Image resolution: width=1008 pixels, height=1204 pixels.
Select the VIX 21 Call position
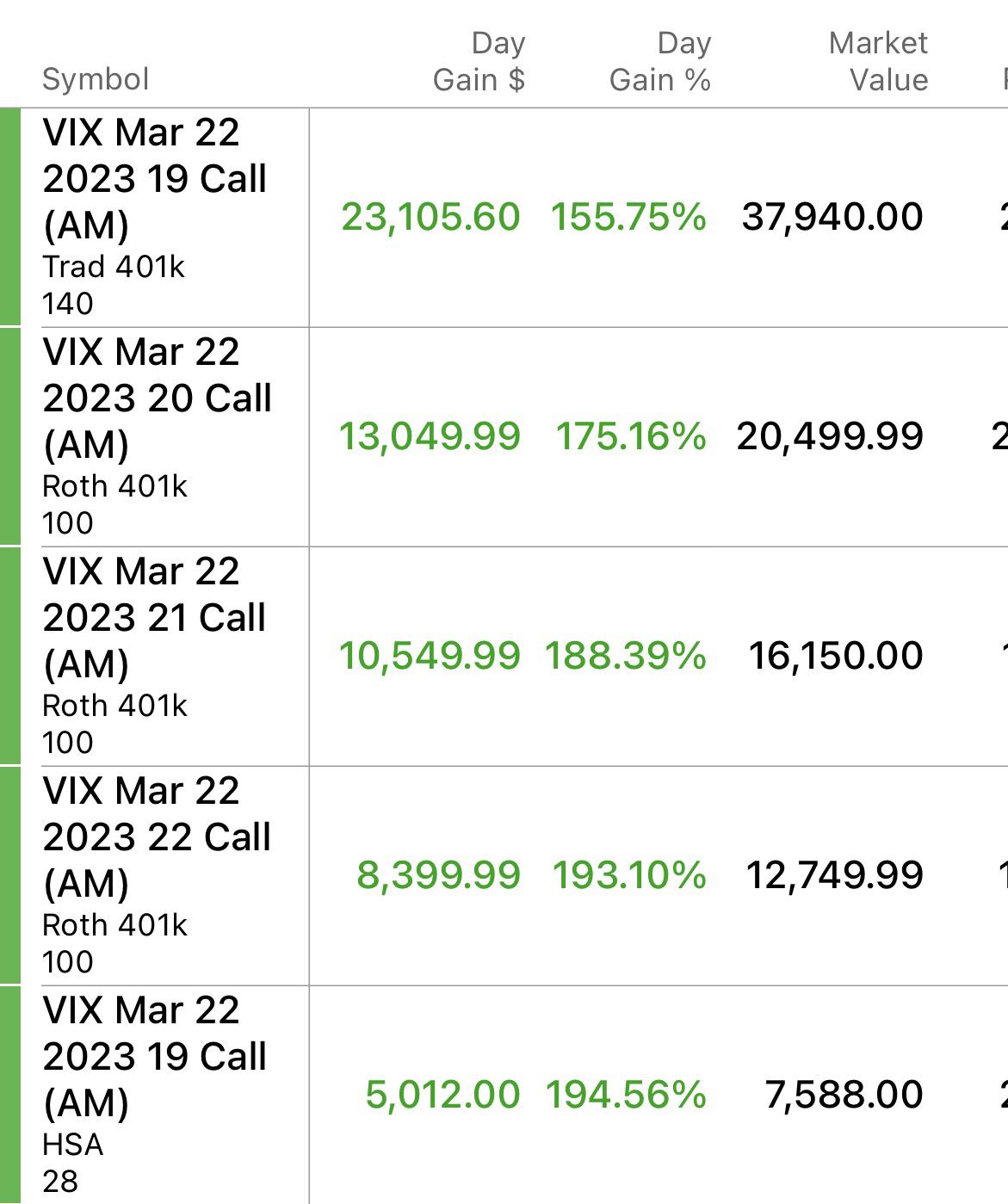(155, 618)
